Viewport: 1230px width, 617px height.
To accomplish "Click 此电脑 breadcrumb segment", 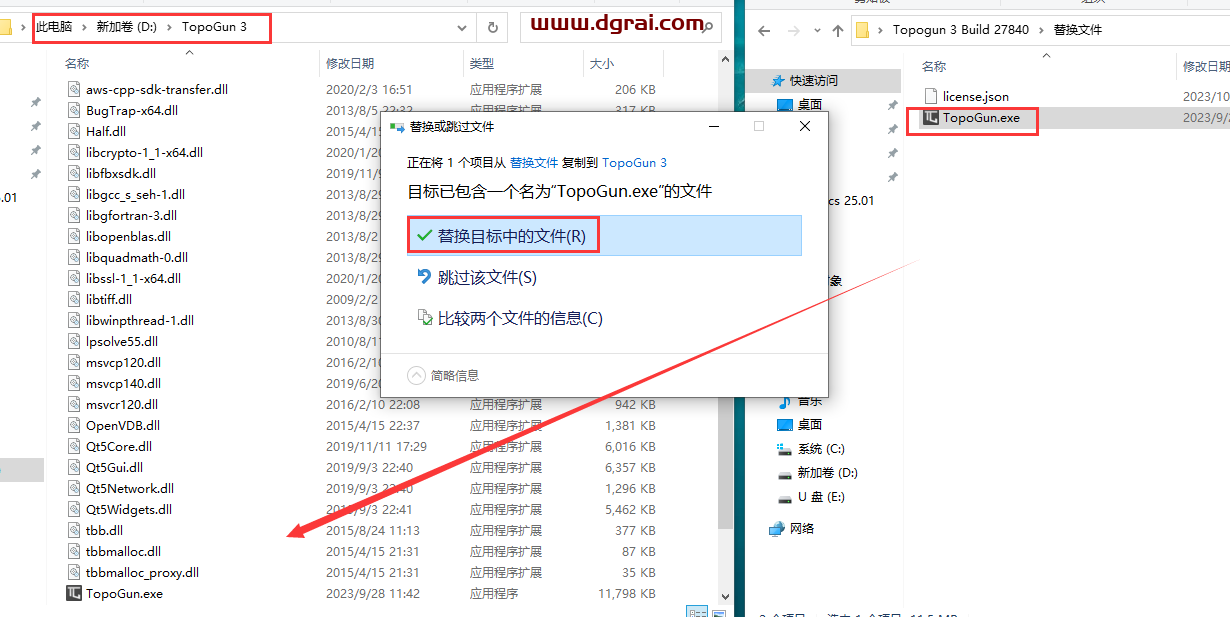I will [x=54, y=27].
